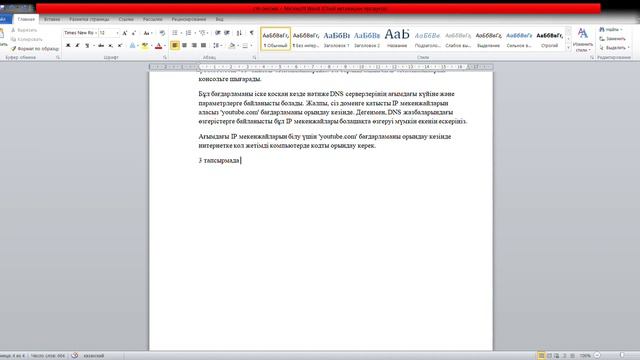Click the Italic formatting icon
Image resolution: width=640 pixels, height=360 pixels.
point(77,46)
